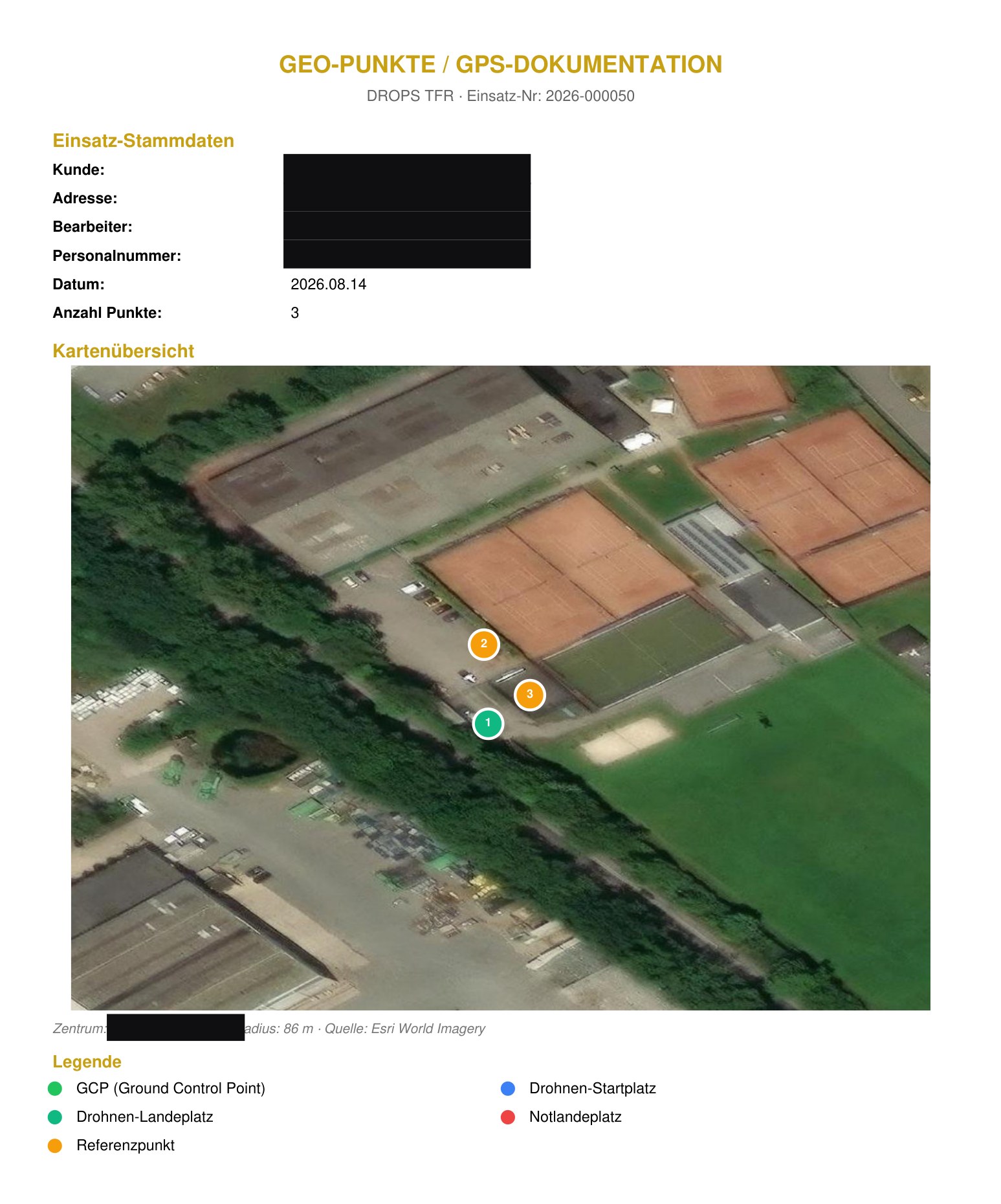The image size is (1001, 1204).
Task: Click the blue Drohnen-Startplatz legend dot
Action: pos(508,1089)
